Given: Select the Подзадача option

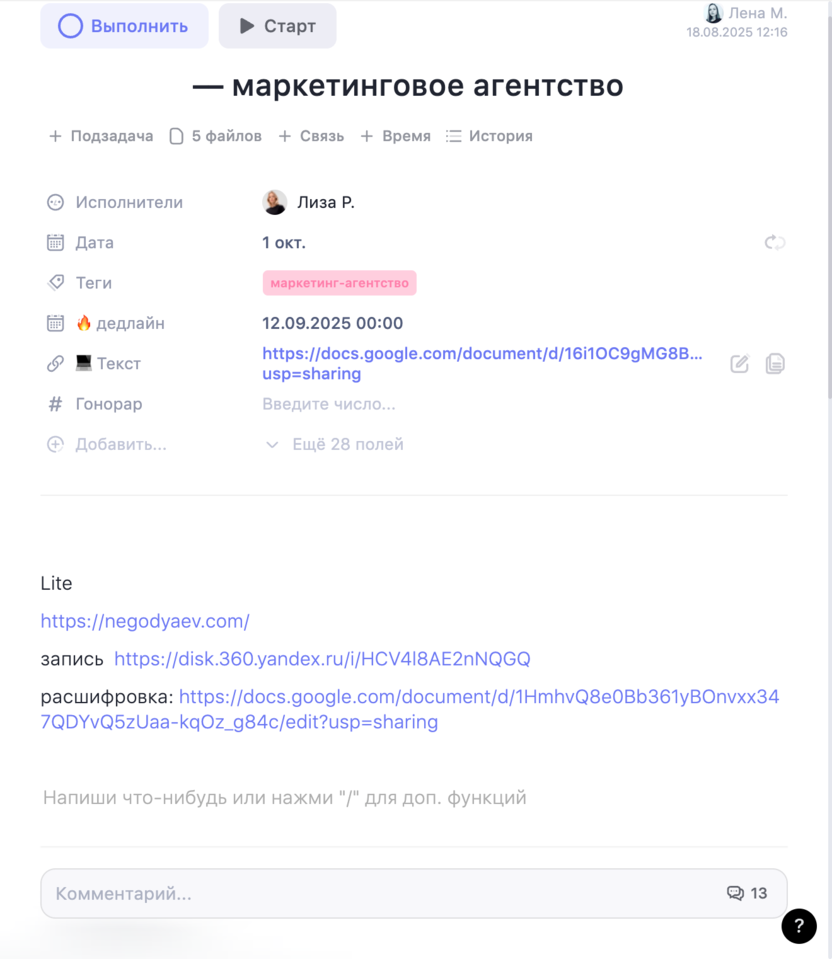Looking at the screenshot, I should click(100, 136).
